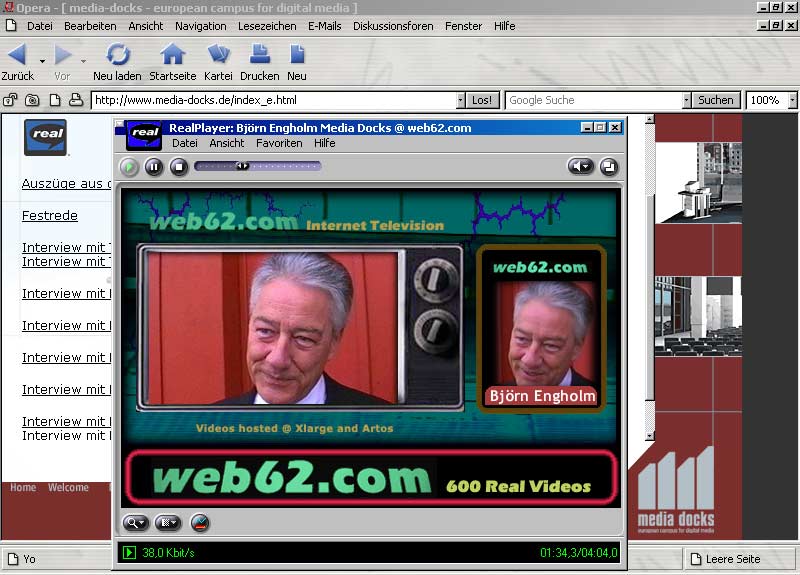Screen dimensions: 800x575
Task: Open Opera Hilfe menu
Action: (504, 26)
